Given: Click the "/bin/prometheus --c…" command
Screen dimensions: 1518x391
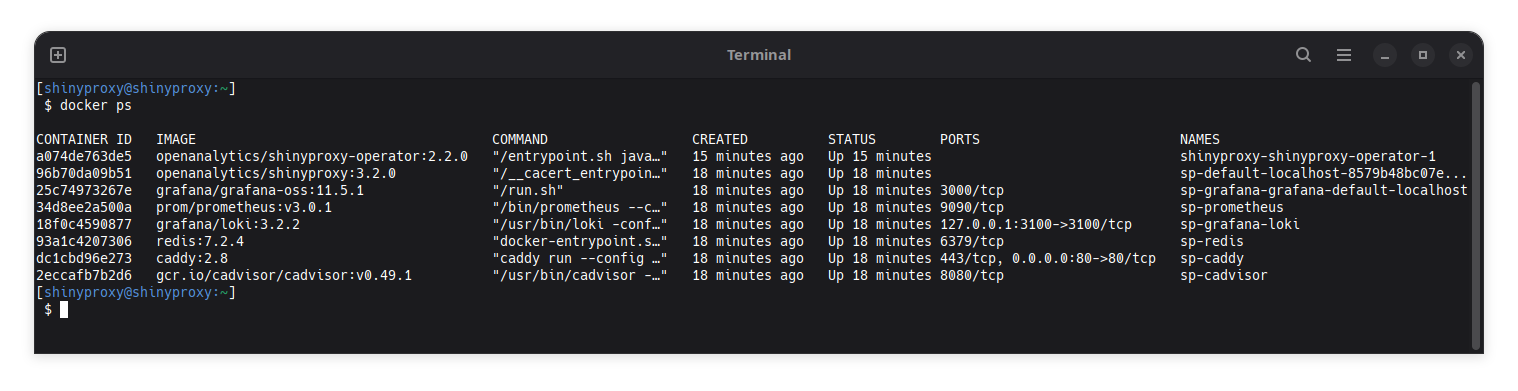Looking at the screenshot, I should tap(580, 207).
